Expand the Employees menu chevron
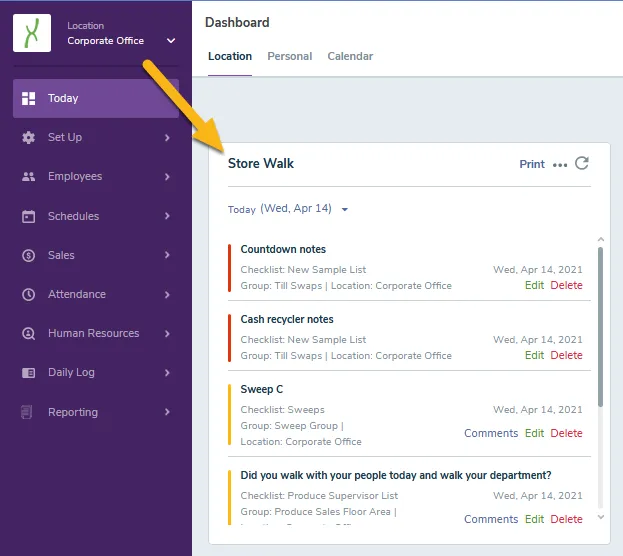 pyautogui.click(x=167, y=176)
